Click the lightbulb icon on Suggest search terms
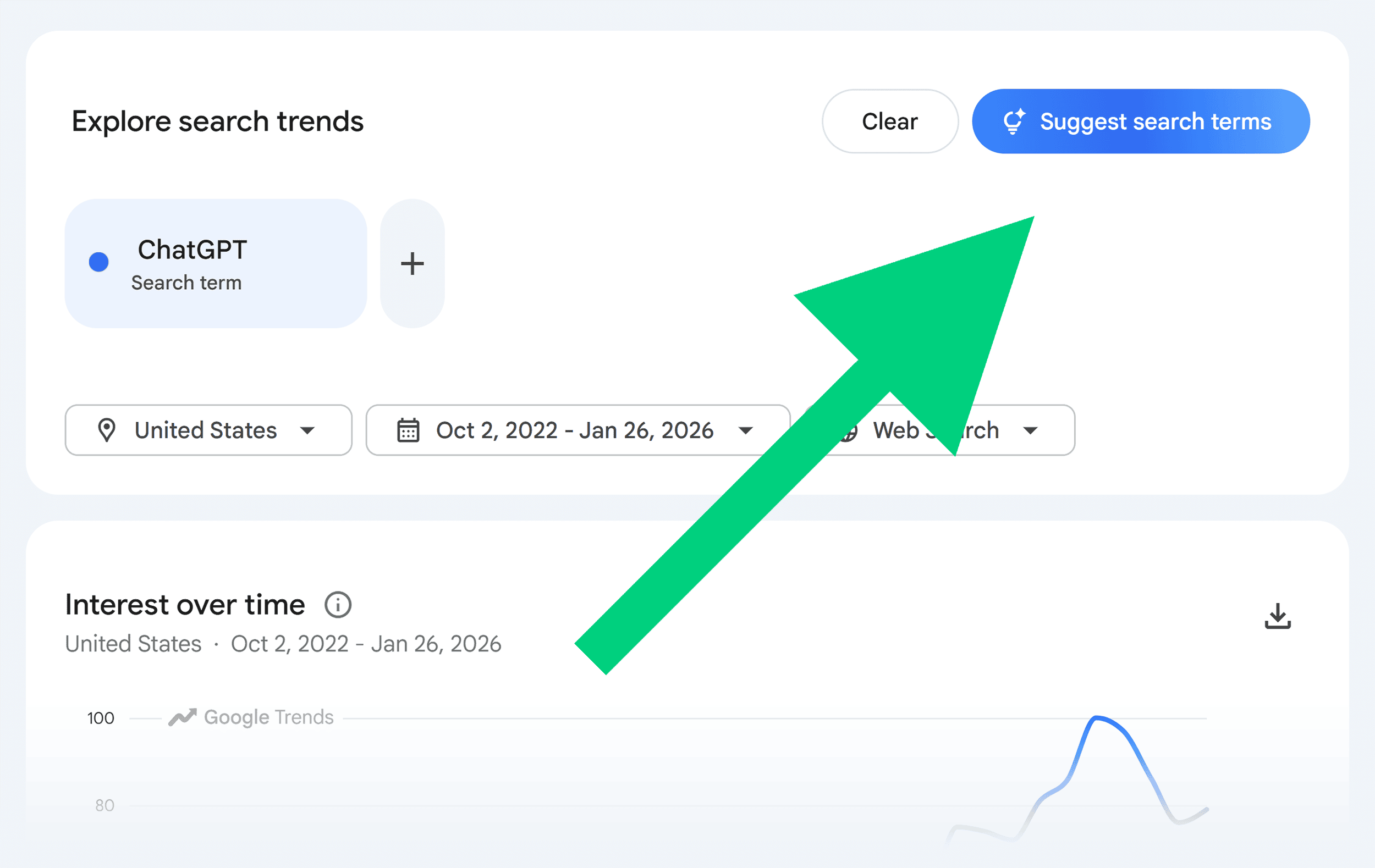The height and width of the screenshot is (868, 1375). 1014,121
